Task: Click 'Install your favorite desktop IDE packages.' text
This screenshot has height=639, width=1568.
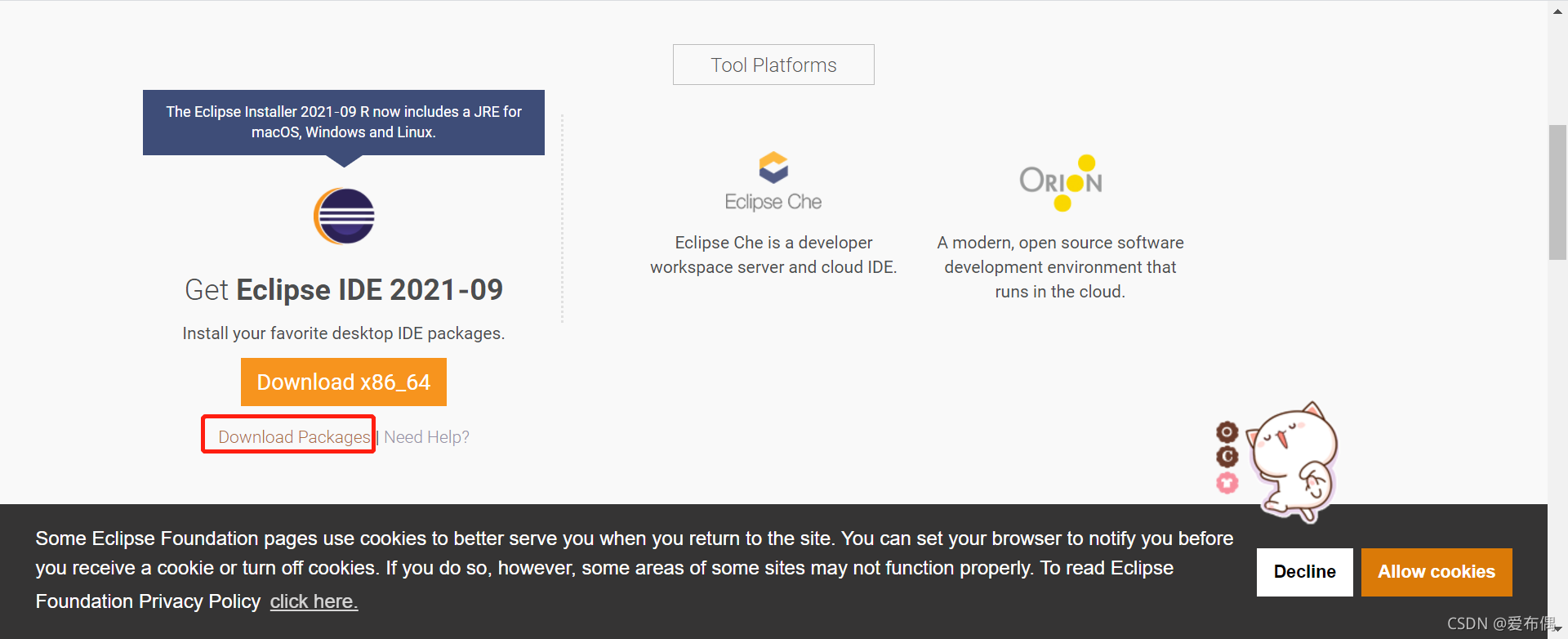Action: [344, 333]
